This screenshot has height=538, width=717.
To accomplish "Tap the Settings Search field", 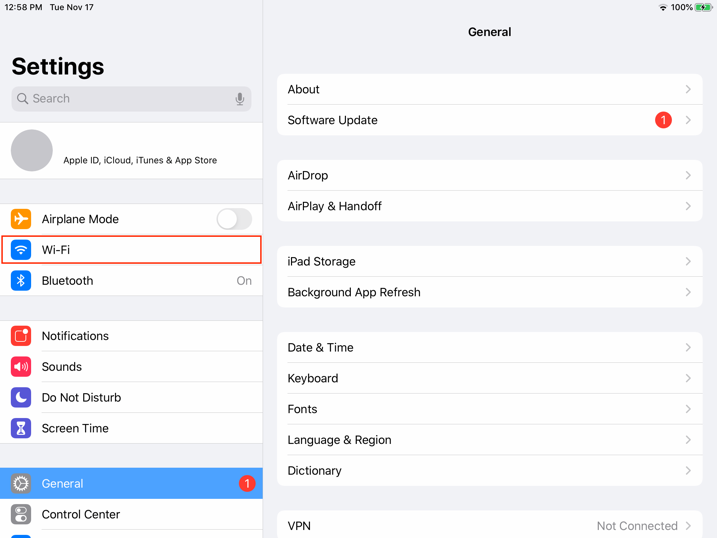I will (x=131, y=99).
